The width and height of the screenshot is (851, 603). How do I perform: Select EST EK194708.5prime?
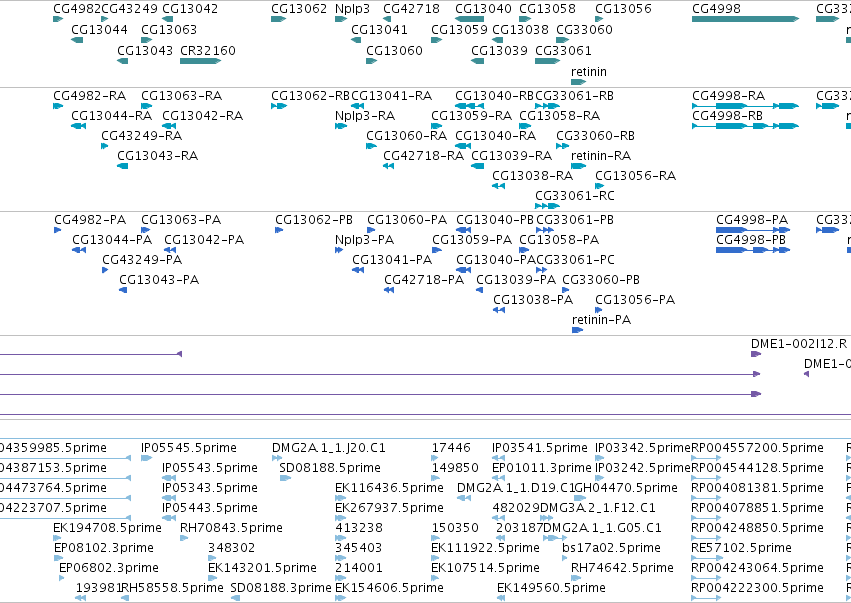[107, 528]
